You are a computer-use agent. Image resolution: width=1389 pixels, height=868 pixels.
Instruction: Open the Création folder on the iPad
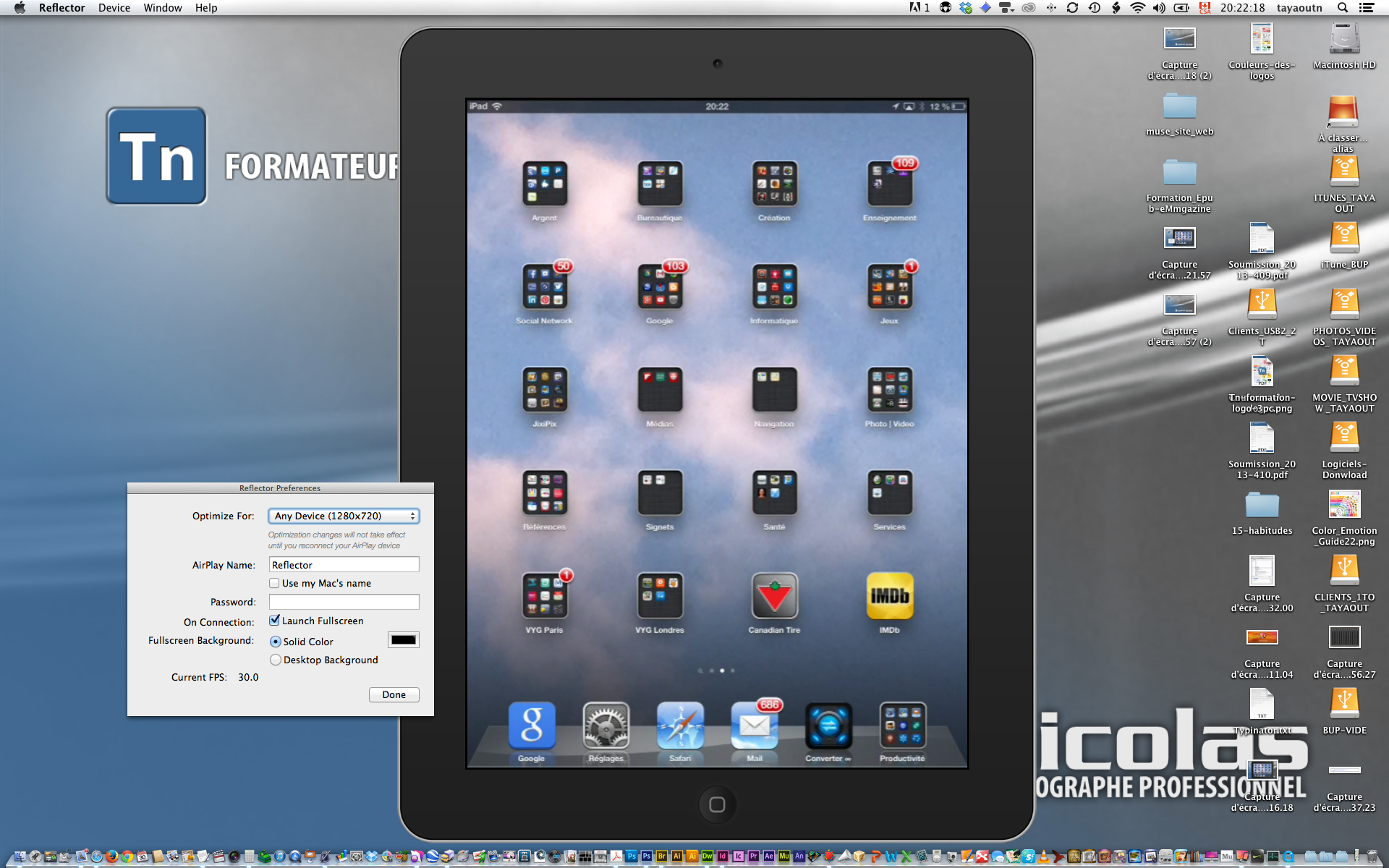(x=774, y=184)
